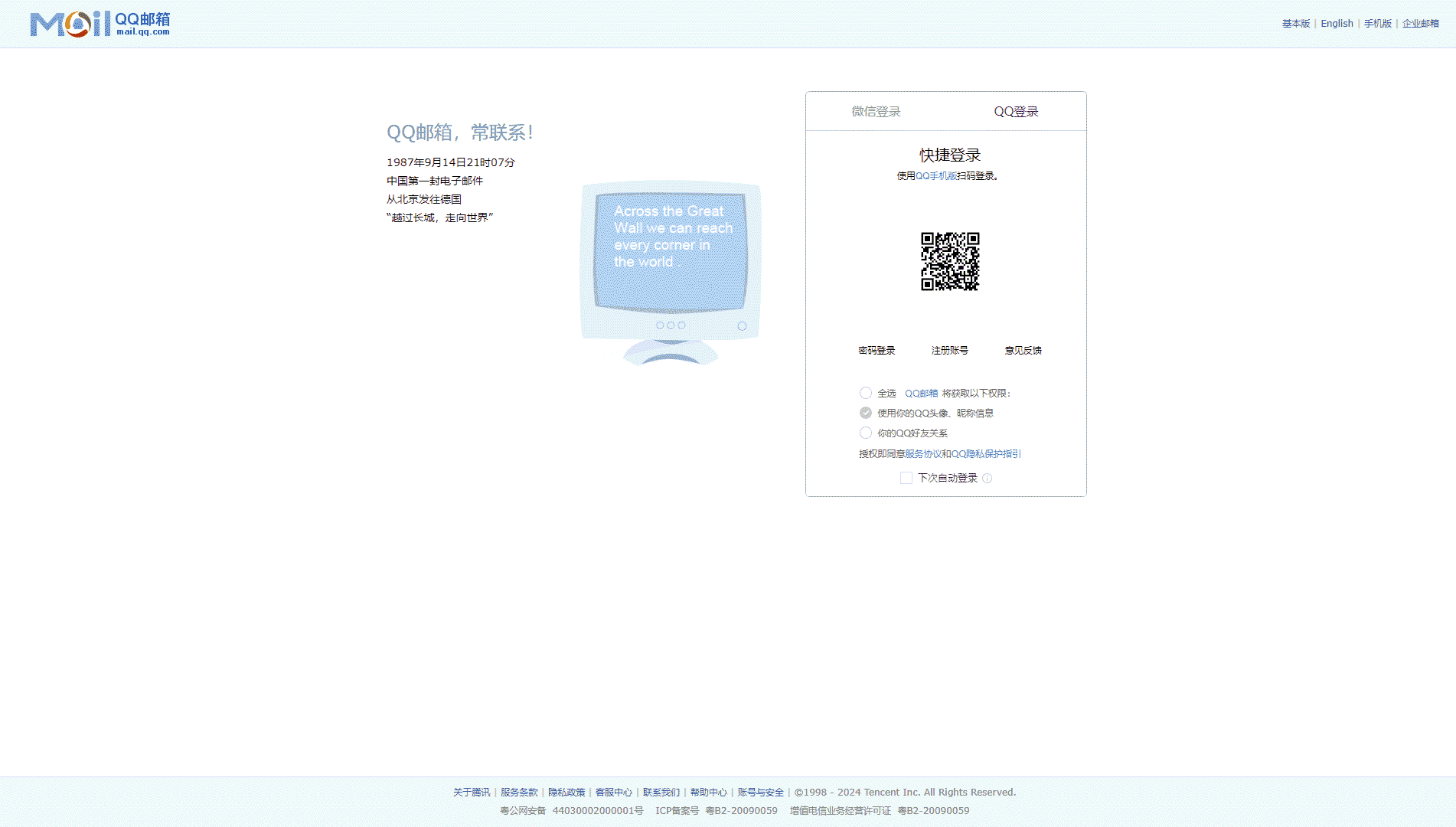Viewport: 1456px width, 827px height.
Task: Open the 密码登录 link
Action: pos(877,351)
